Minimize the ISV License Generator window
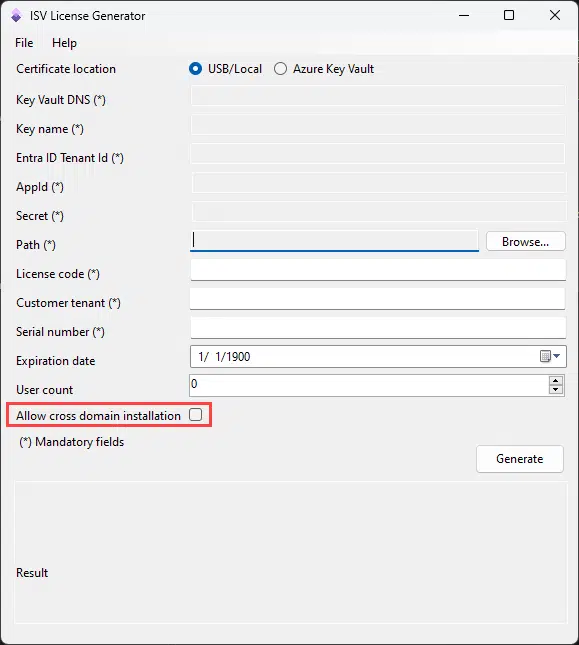The image size is (579, 645). point(464,16)
